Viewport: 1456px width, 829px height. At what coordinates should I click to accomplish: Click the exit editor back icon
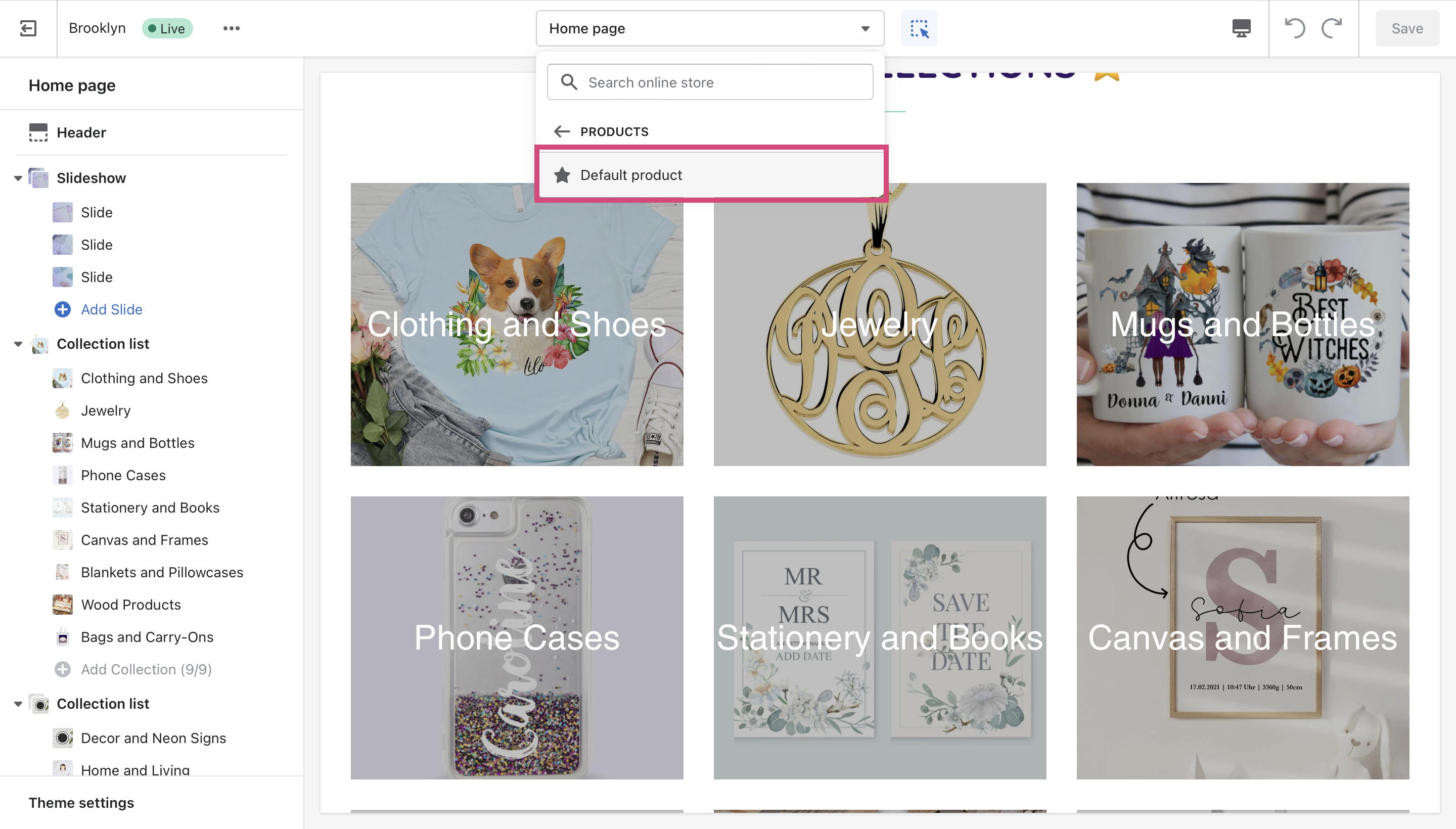click(28, 28)
